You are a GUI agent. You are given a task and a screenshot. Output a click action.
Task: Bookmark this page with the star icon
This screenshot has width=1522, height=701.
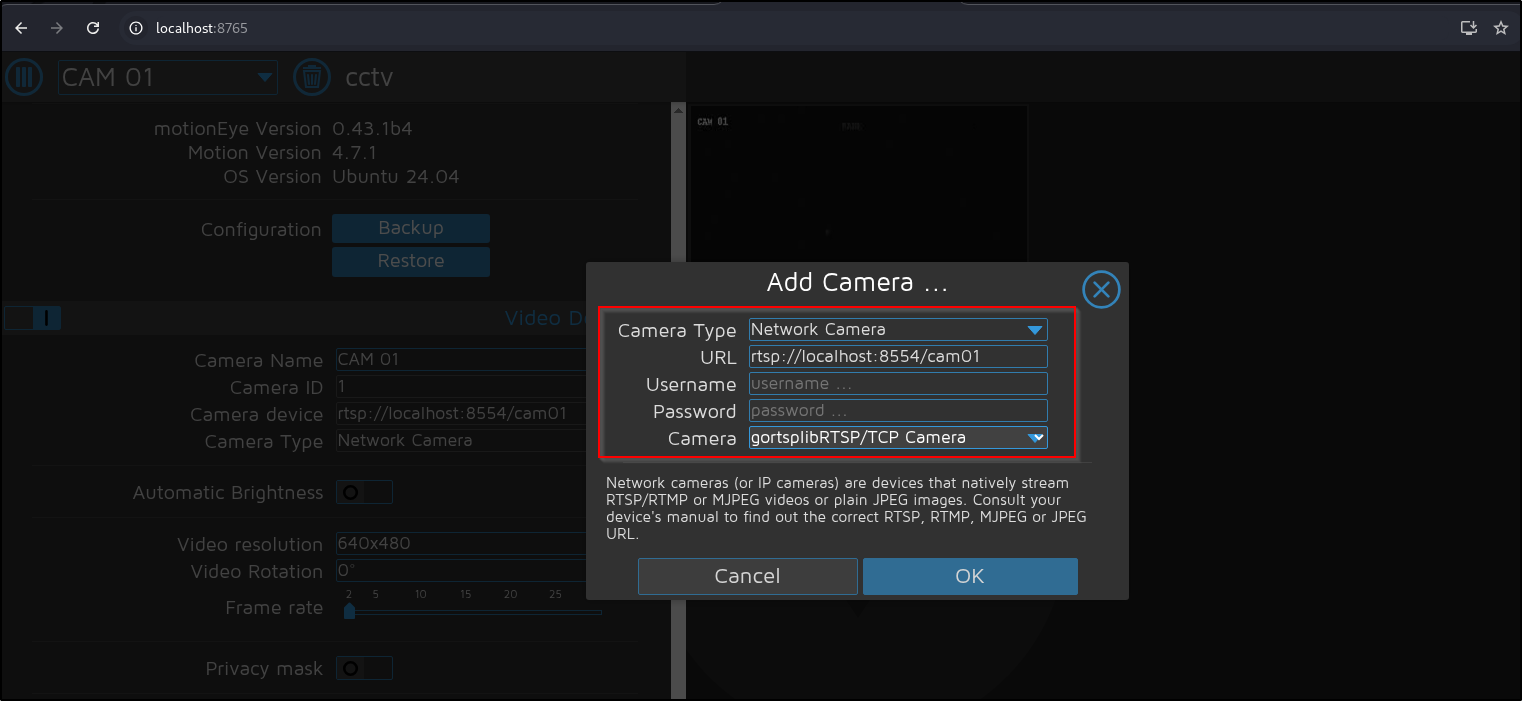click(x=1500, y=28)
